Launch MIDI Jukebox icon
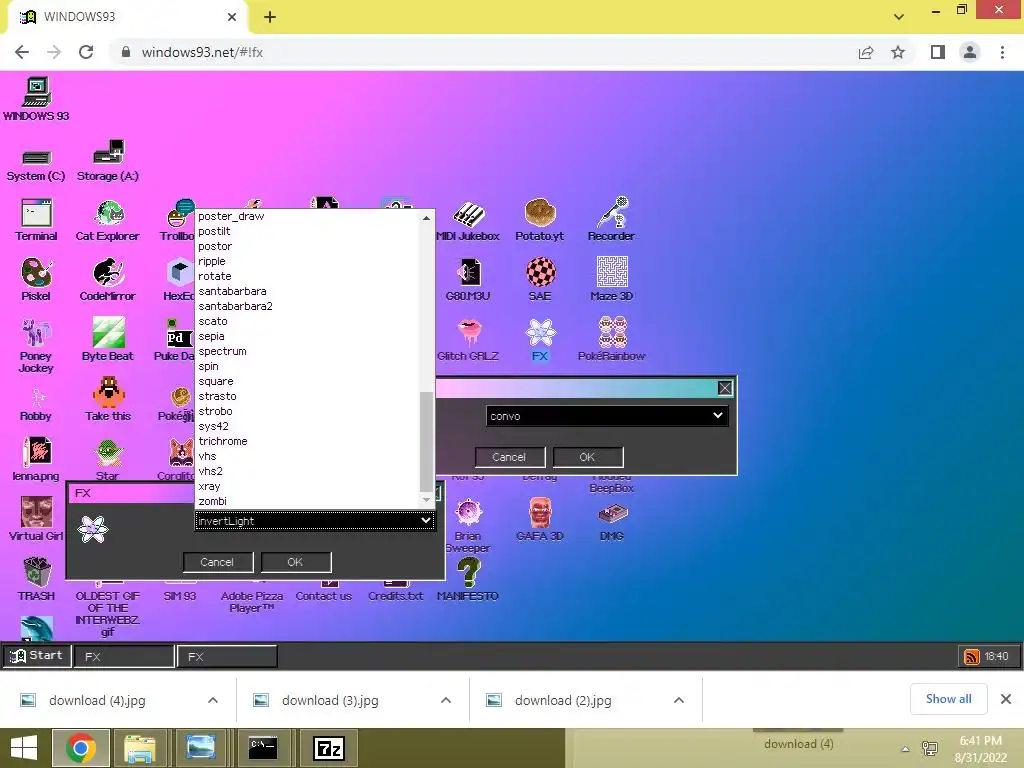The height and width of the screenshot is (768, 1024). tap(468, 214)
